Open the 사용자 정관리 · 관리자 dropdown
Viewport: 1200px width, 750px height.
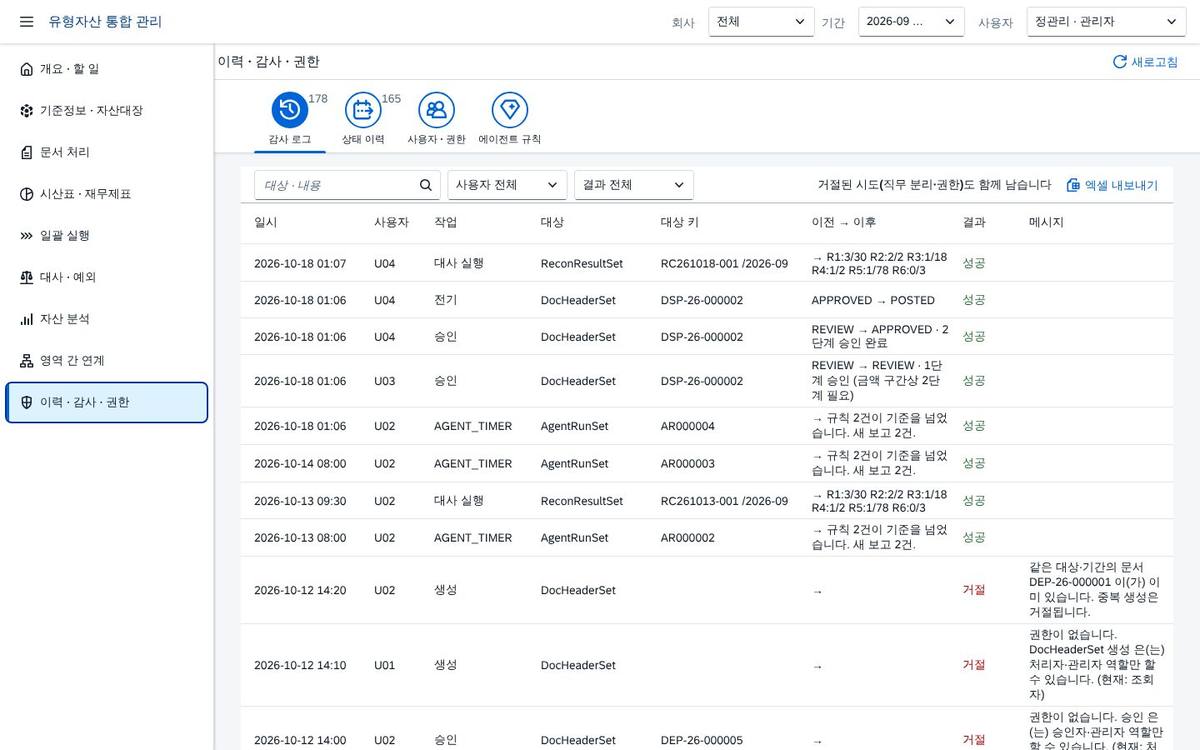(x=1106, y=22)
